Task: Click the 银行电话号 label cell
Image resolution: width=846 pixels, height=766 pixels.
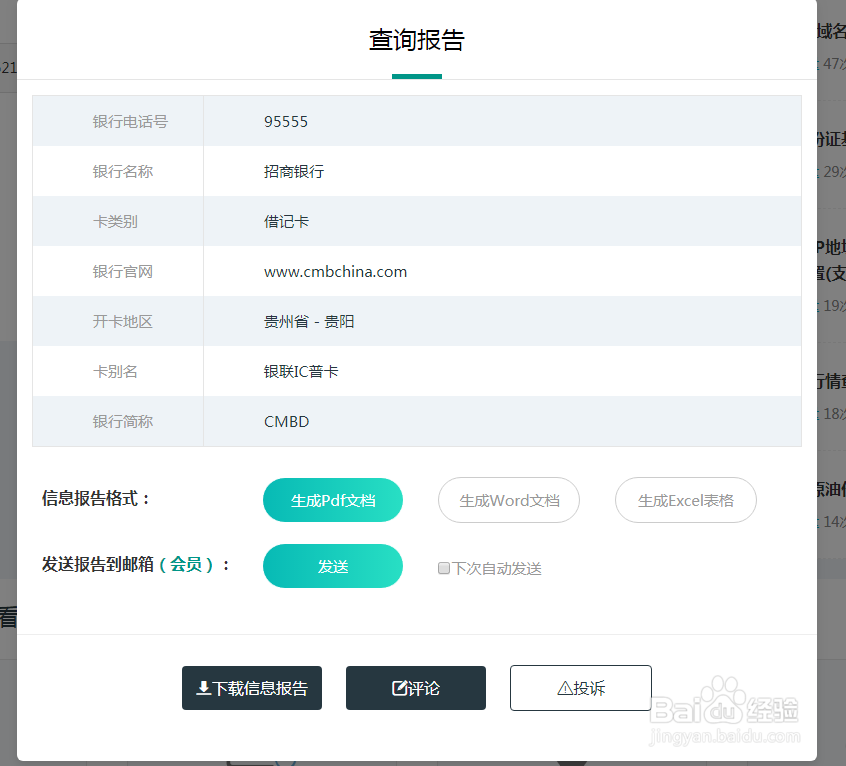Action: pos(118,121)
